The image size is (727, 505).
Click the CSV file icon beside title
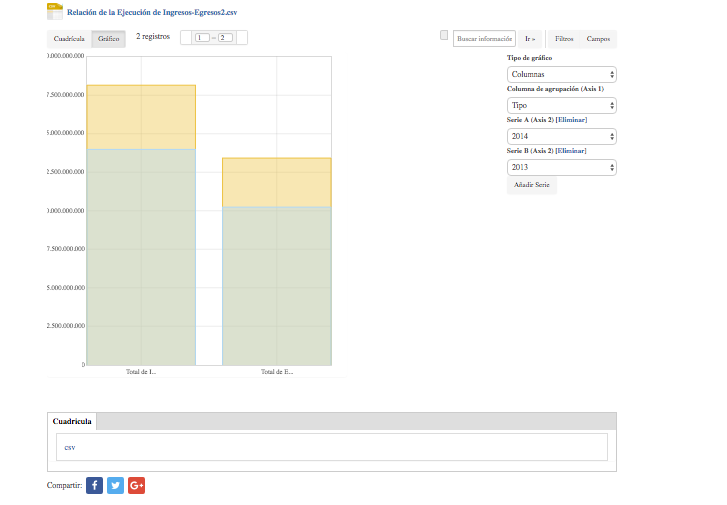click(x=55, y=11)
